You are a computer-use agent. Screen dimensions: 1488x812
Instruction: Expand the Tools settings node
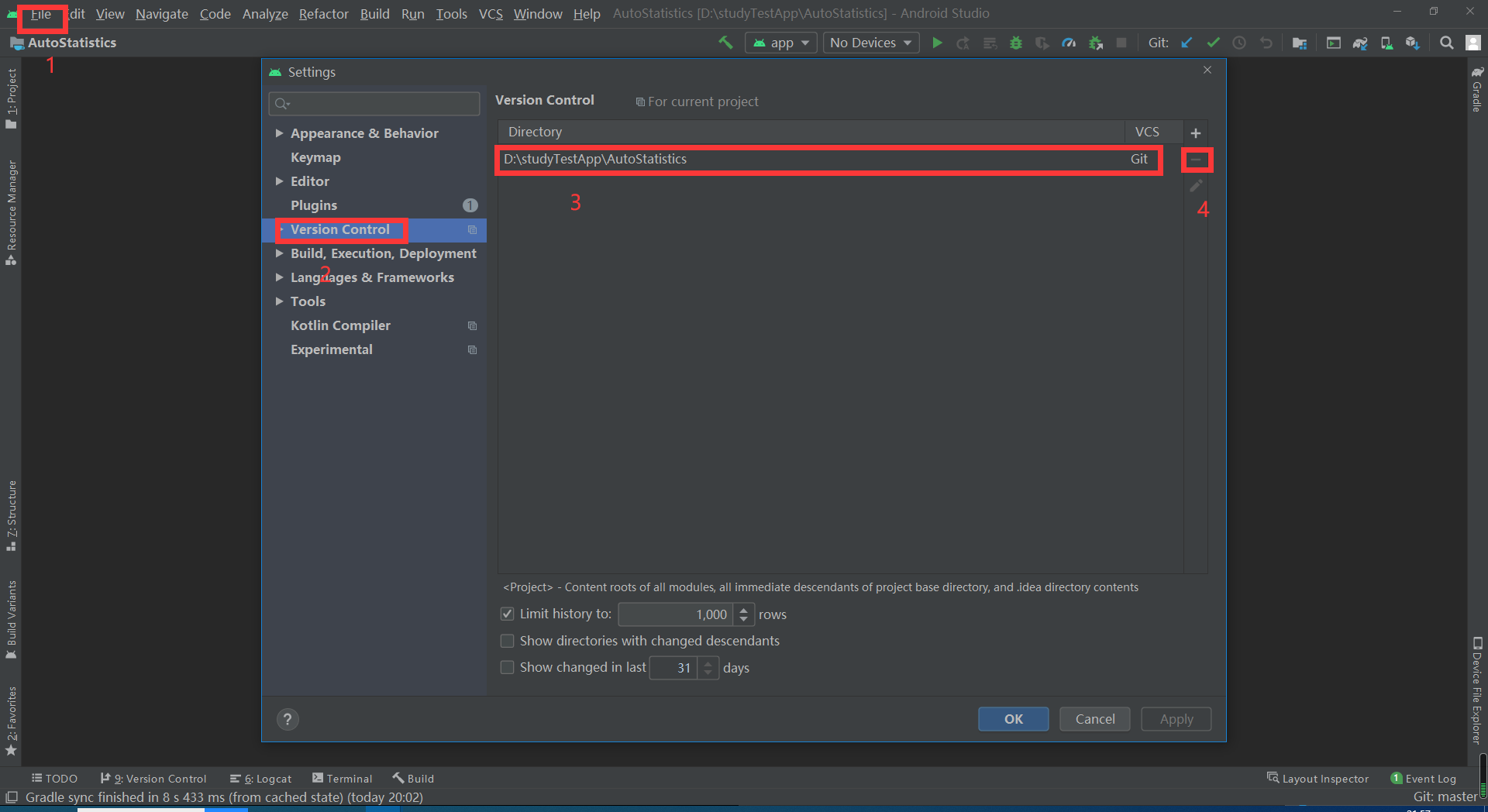279,301
